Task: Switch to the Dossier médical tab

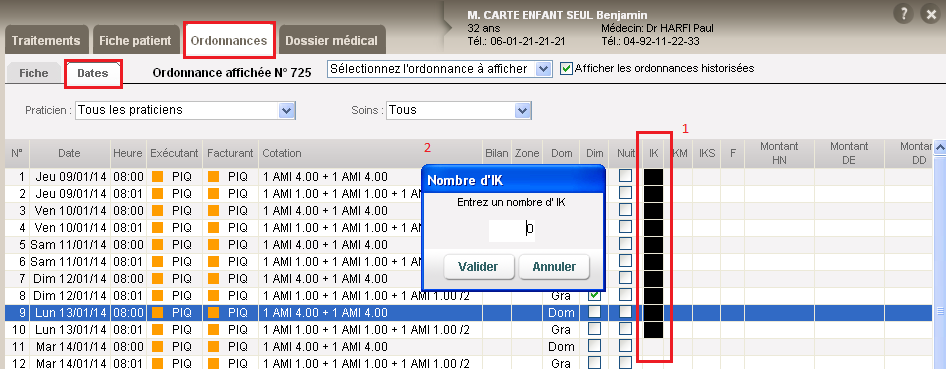Action: tap(332, 41)
